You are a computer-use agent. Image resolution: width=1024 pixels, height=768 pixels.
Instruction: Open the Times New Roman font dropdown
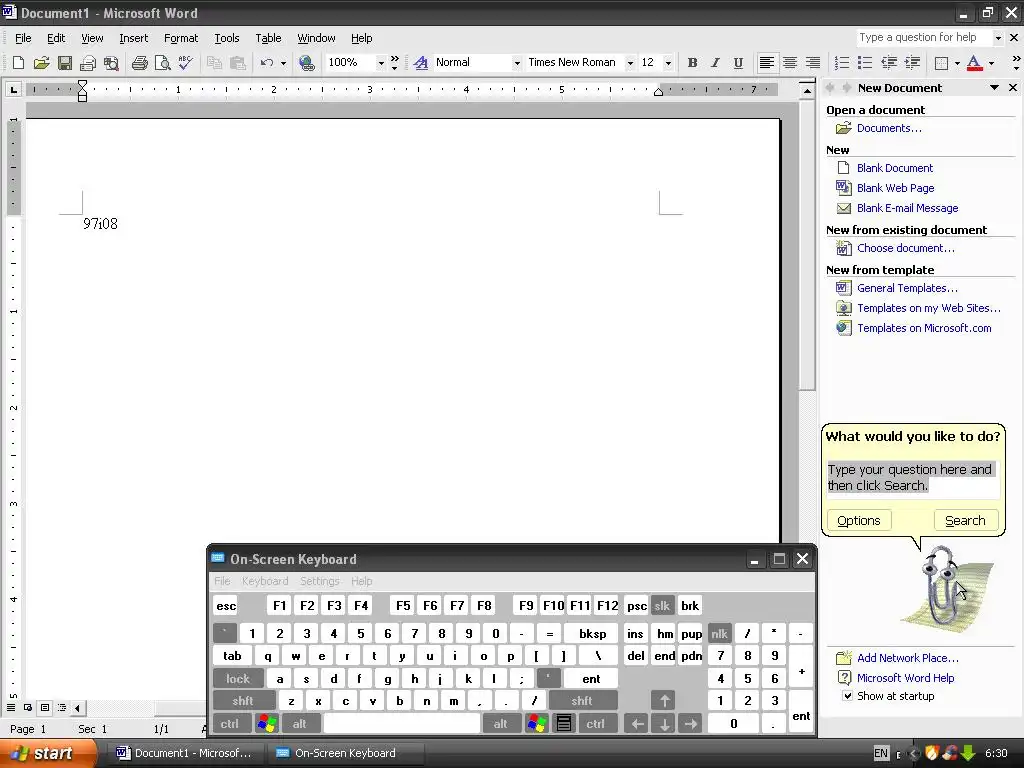pyautogui.click(x=630, y=63)
